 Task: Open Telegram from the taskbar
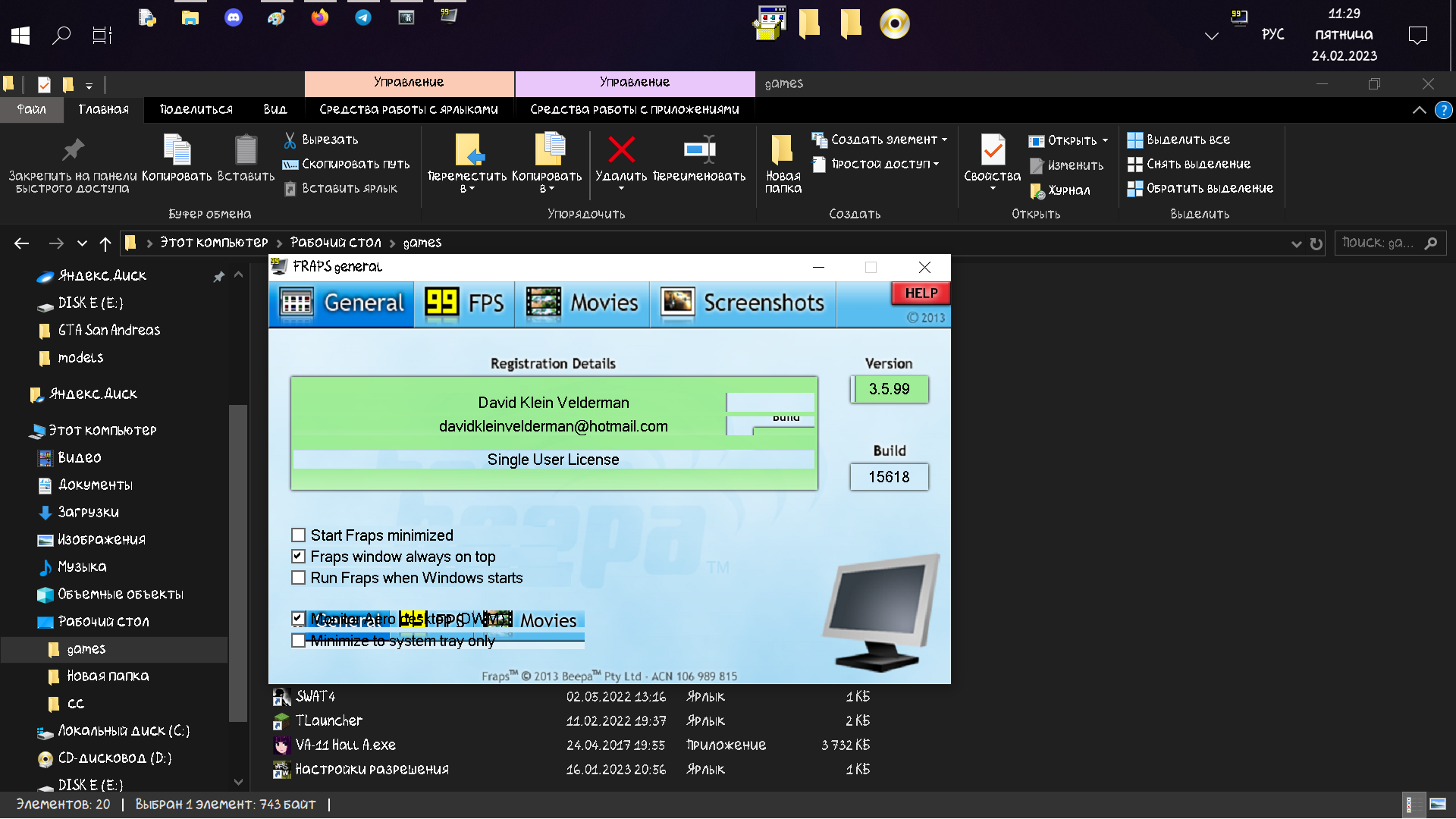pos(363,17)
